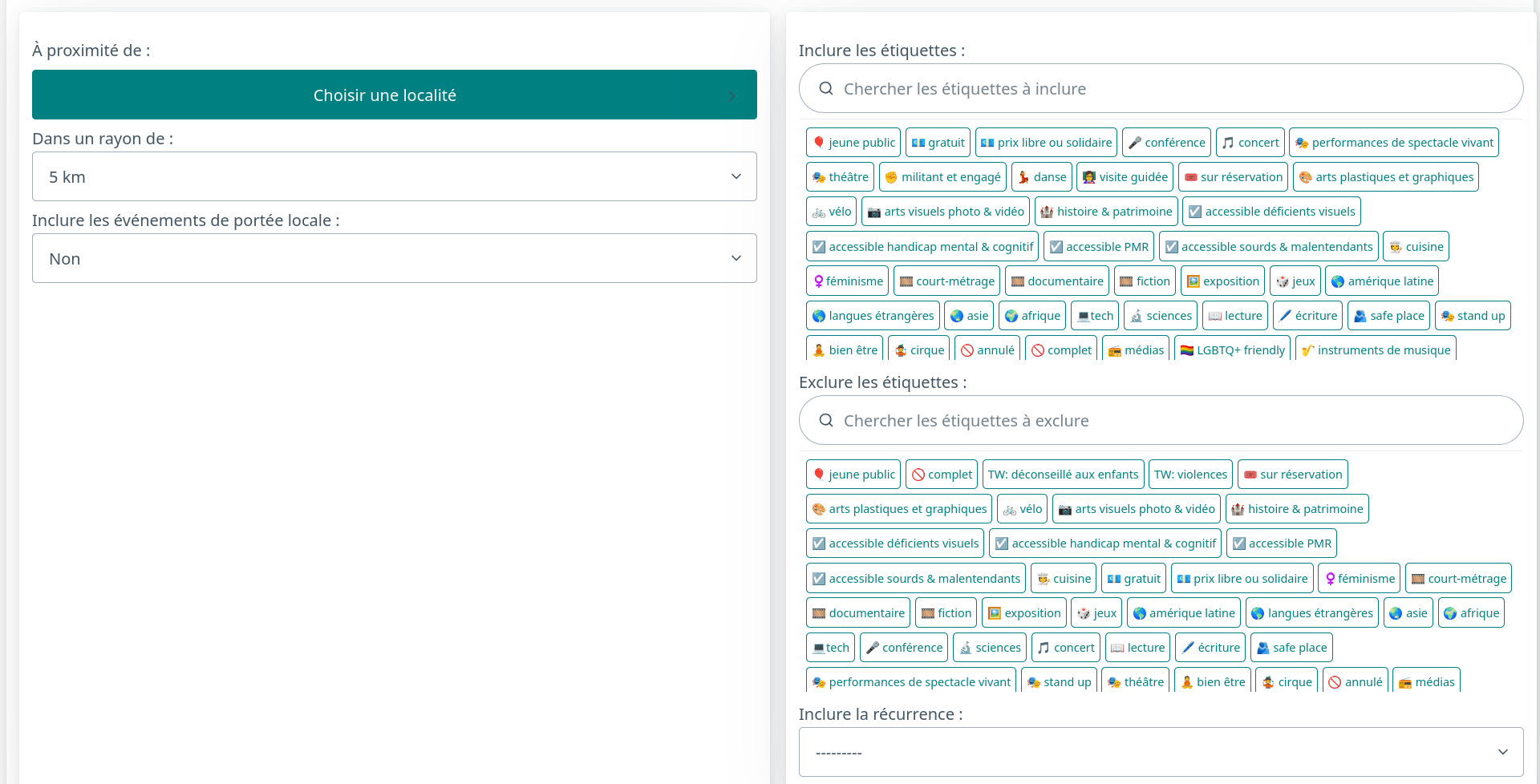
Task: Click the magnifier icon in the include tags search
Action: tap(825, 89)
